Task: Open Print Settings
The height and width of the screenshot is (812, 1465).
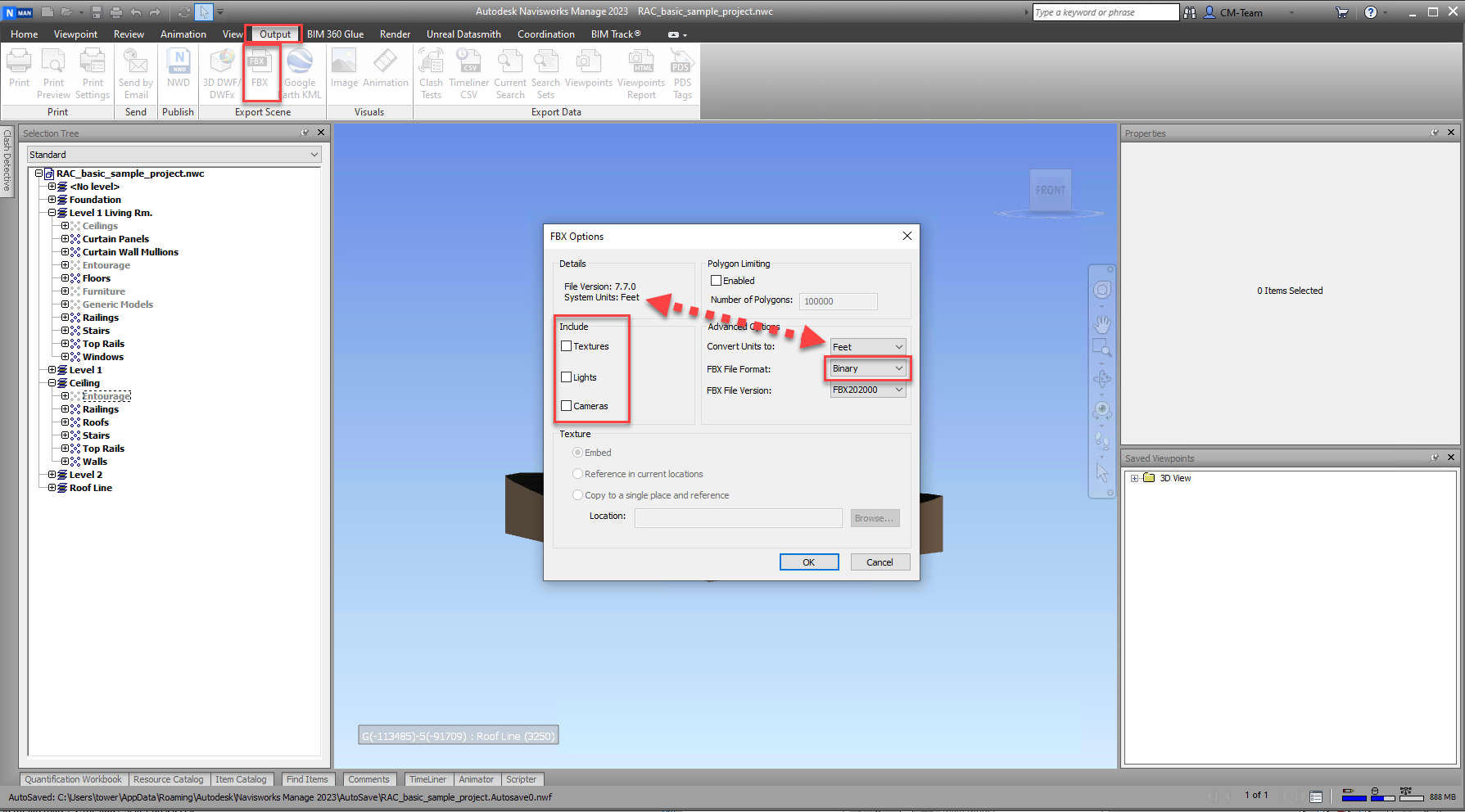Action: [x=93, y=74]
